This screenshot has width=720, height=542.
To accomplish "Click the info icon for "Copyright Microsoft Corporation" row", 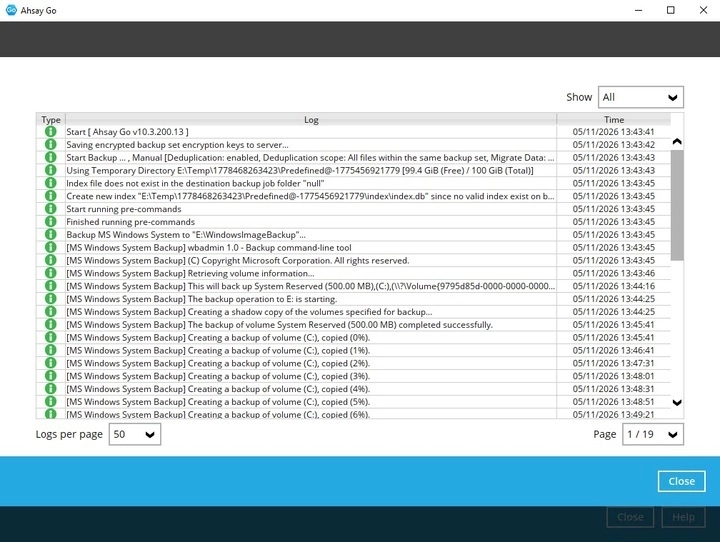I will 51,260.
